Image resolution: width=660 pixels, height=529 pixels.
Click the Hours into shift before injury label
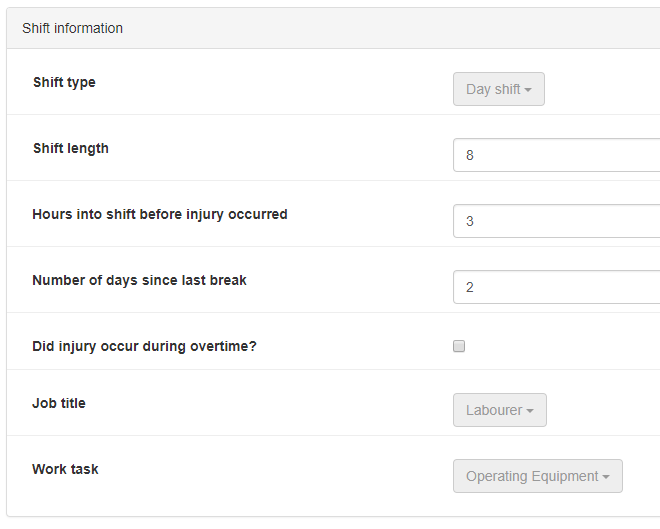[159, 214]
